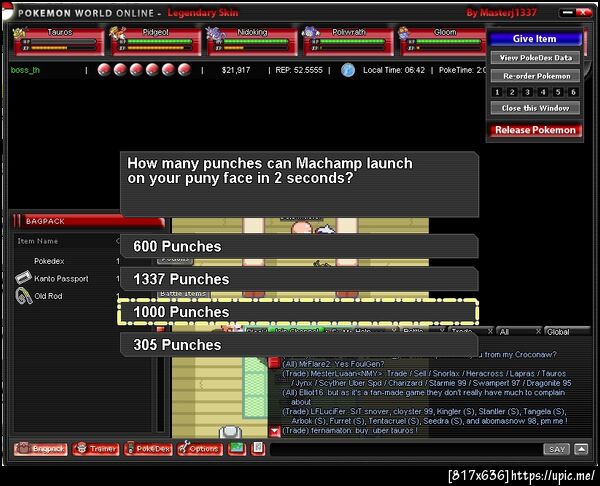Screen dimensions: 600x486
Task: Select reorder slot number 1
Action: click(x=497, y=92)
